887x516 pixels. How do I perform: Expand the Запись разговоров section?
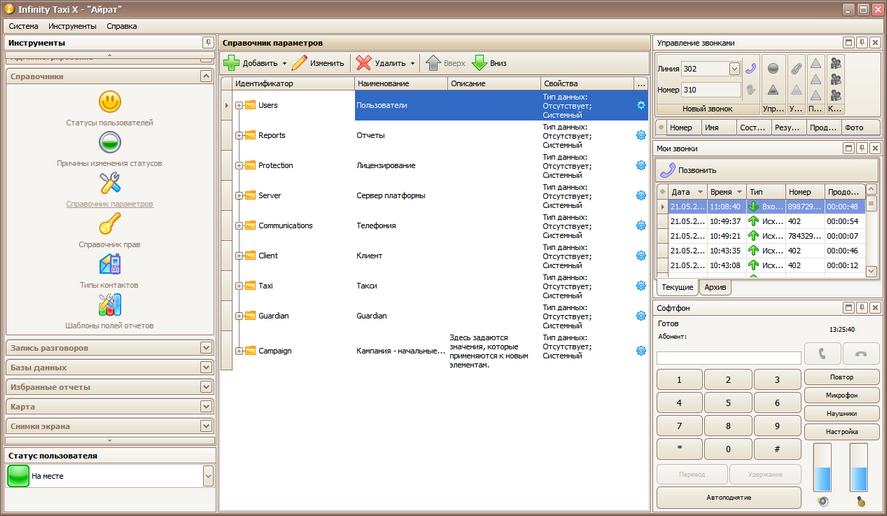coord(206,347)
